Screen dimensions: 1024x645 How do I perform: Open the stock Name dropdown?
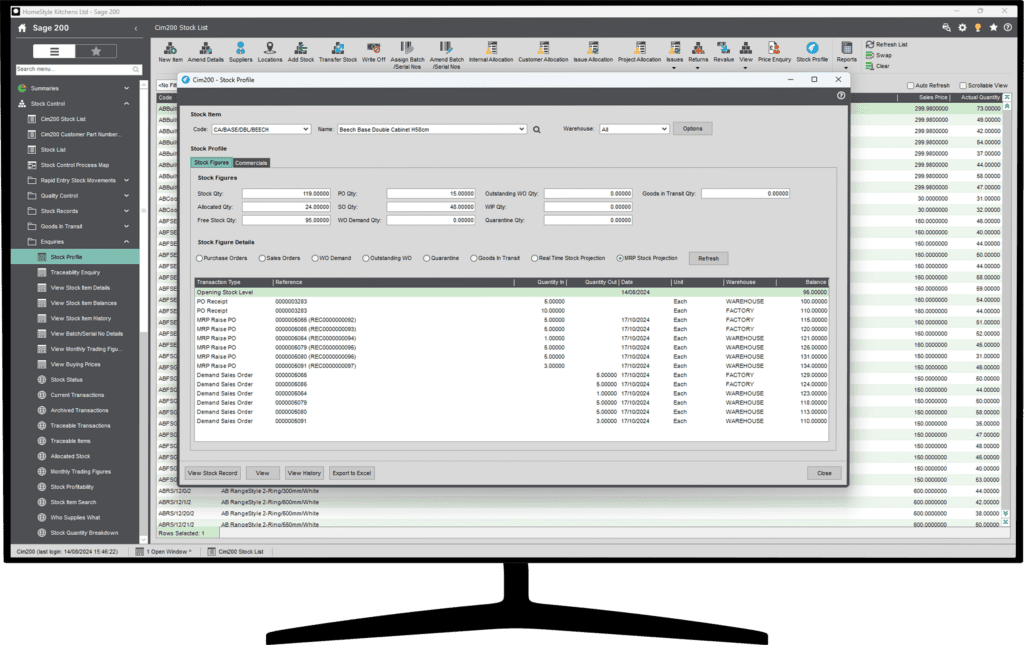tap(521, 129)
